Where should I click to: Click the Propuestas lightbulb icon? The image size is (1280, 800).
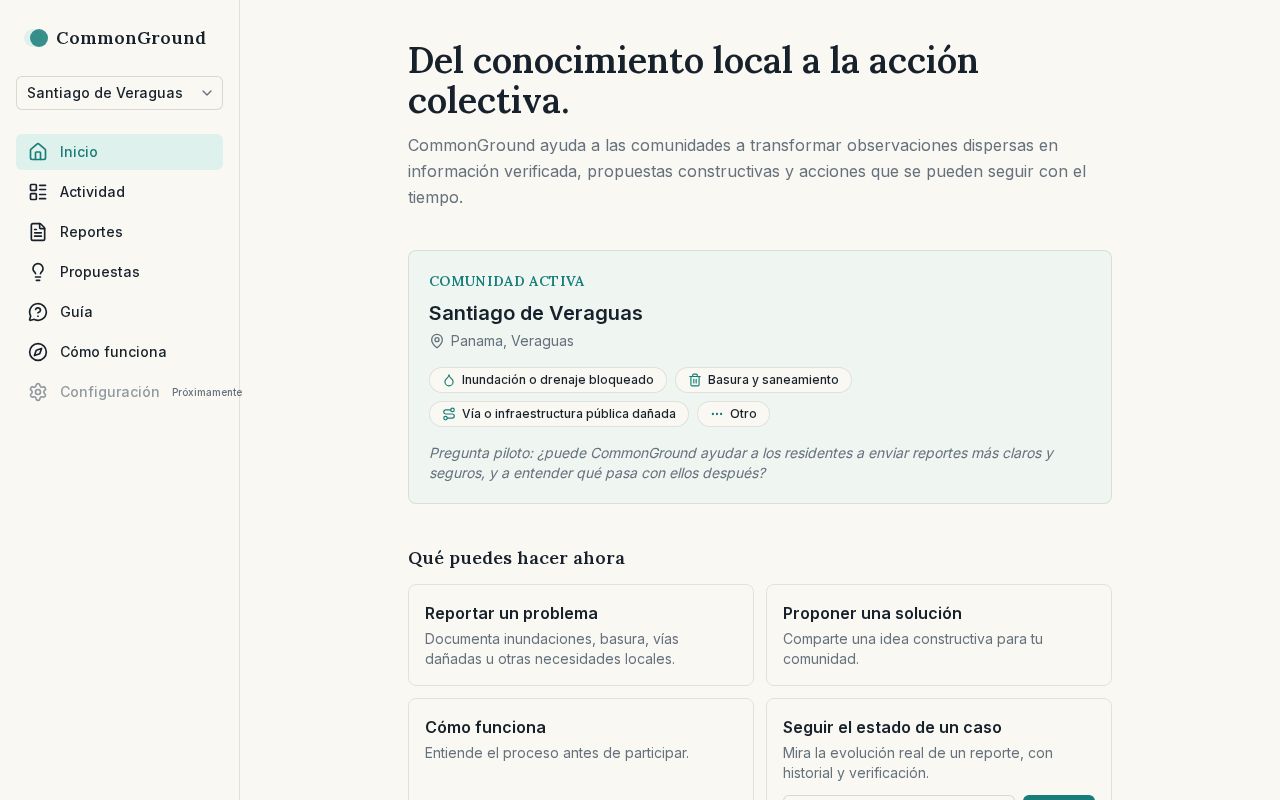(x=38, y=272)
